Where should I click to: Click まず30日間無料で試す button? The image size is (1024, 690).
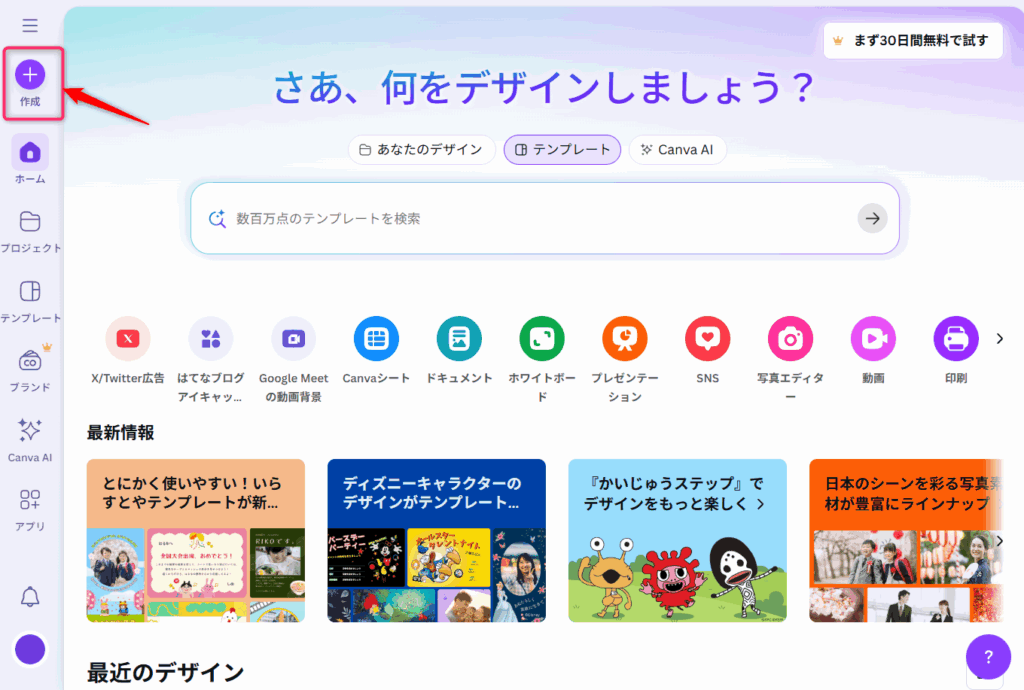point(912,41)
